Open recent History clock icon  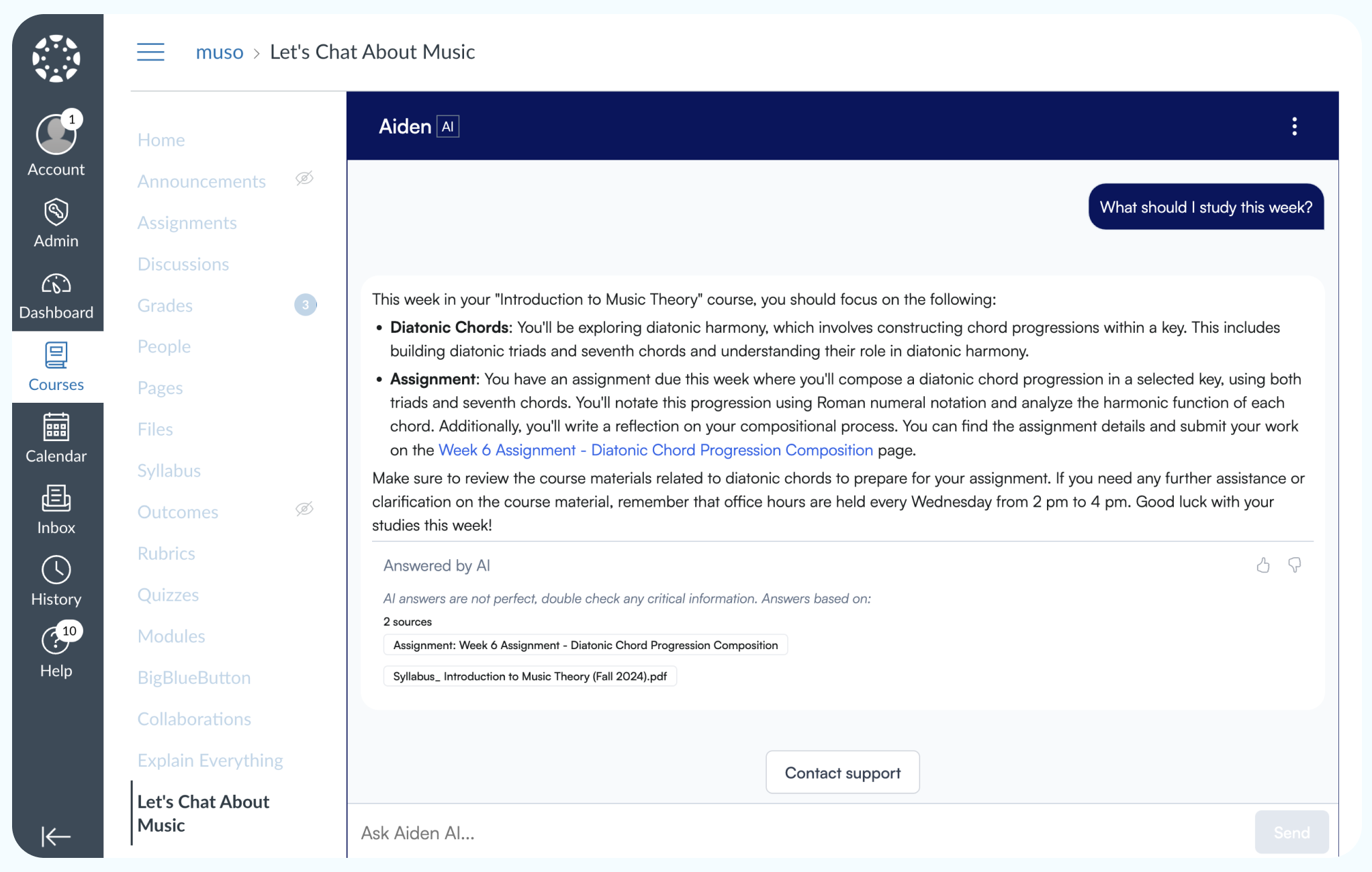[56, 571]
